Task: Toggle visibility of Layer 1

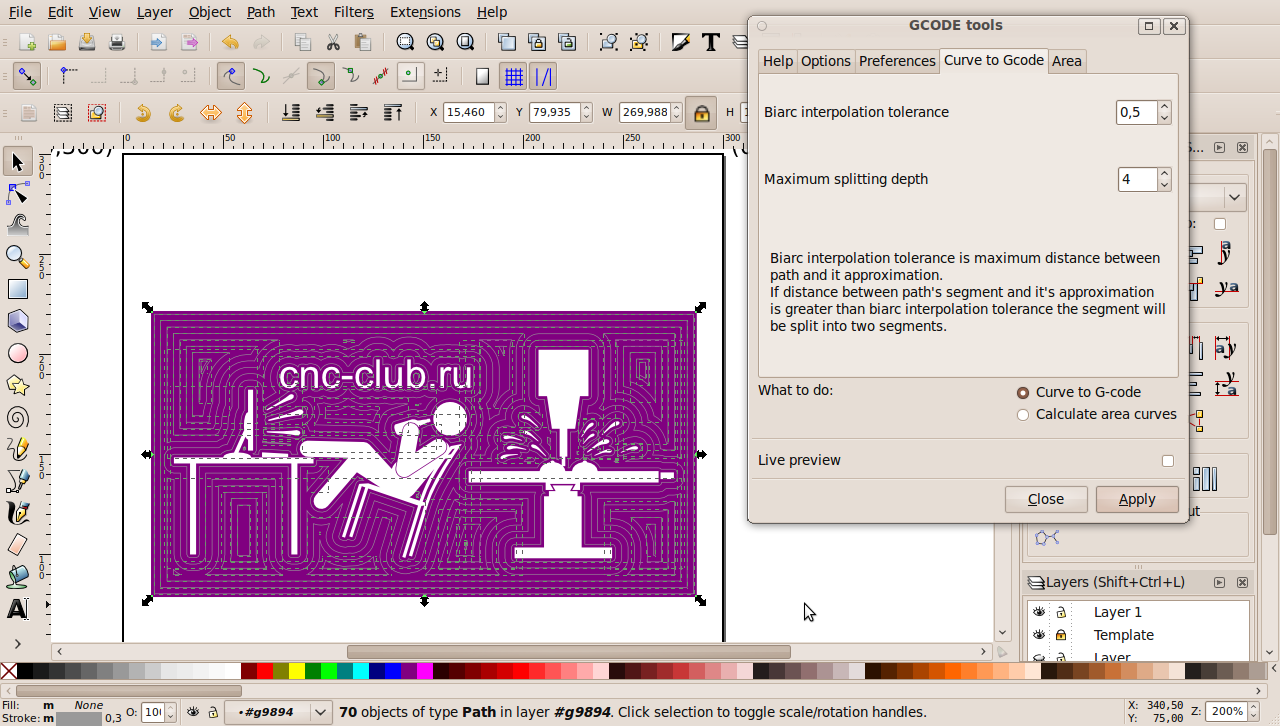Action: 1039,612
